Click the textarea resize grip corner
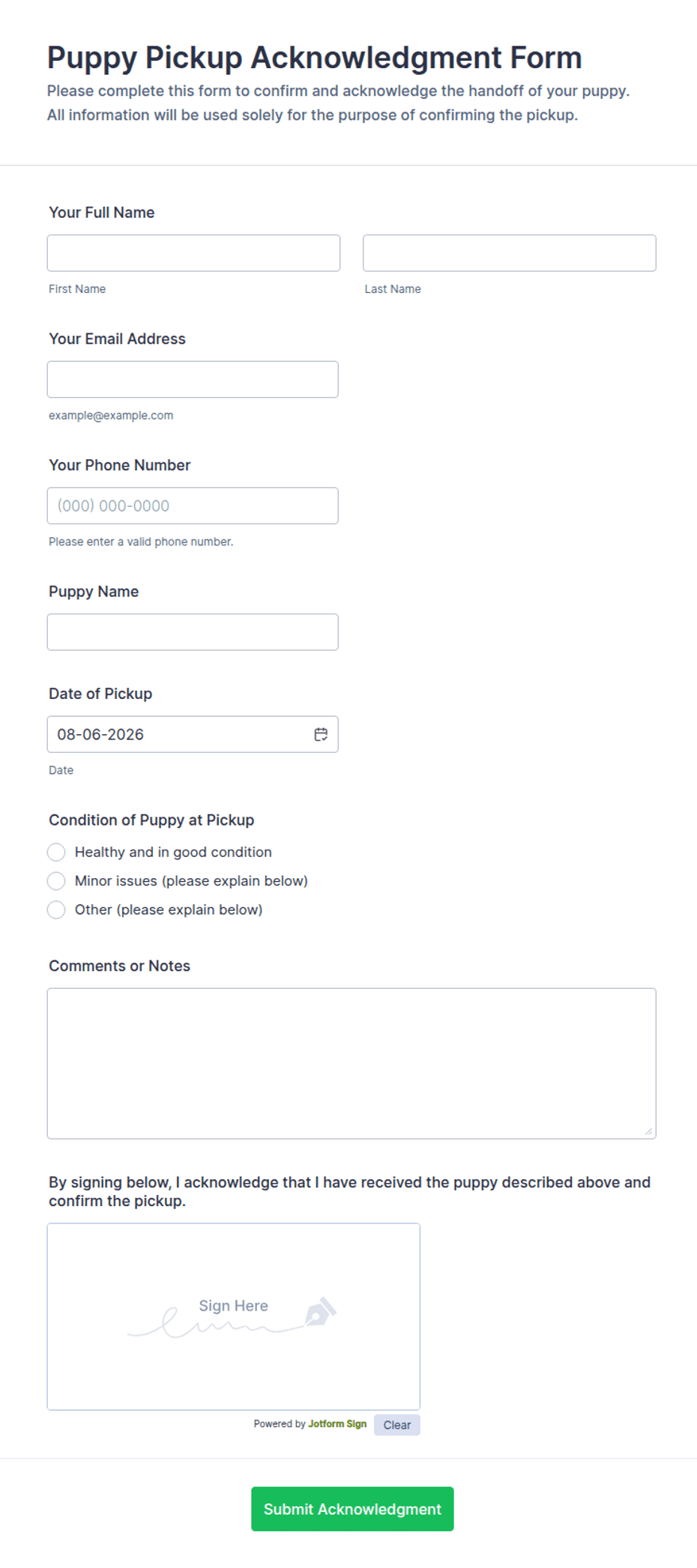The height and width of the screenshot is (1568, 697). click(x=648, y=1131)
